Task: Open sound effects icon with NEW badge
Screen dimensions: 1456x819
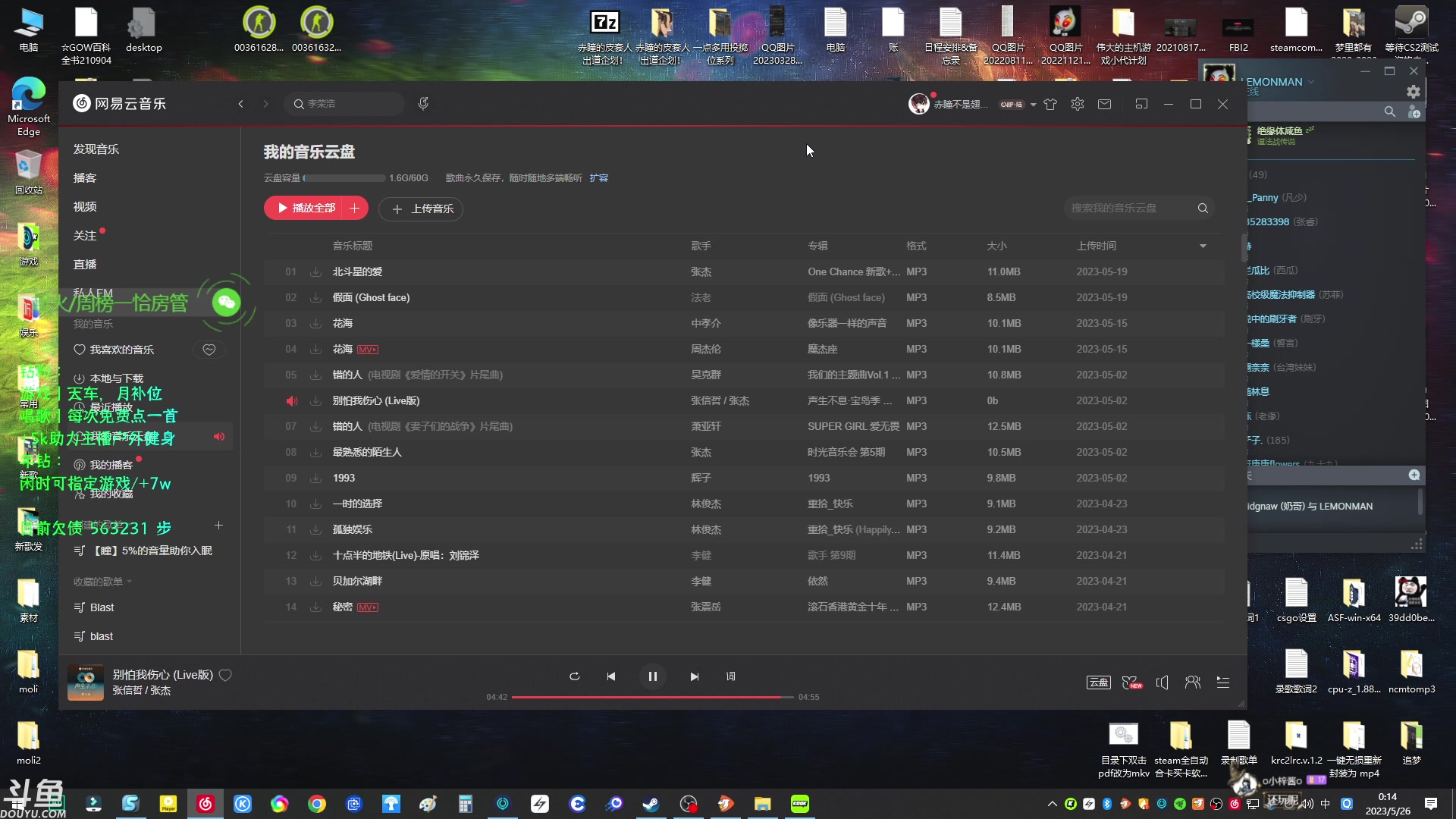Action: point(1131,682)
